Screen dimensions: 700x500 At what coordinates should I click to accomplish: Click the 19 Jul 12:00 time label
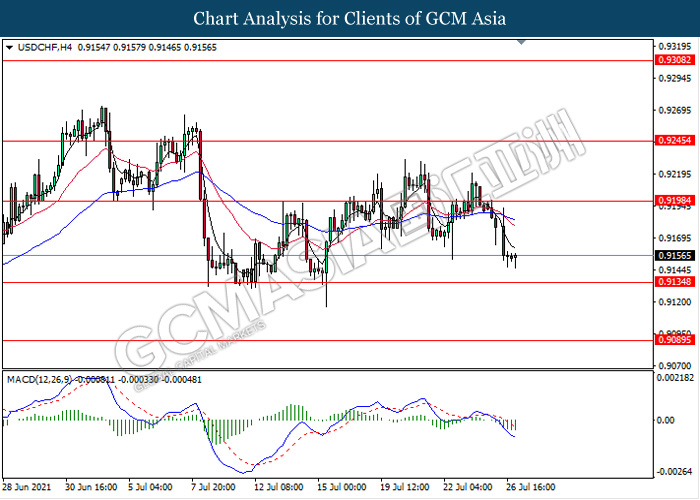405,487
